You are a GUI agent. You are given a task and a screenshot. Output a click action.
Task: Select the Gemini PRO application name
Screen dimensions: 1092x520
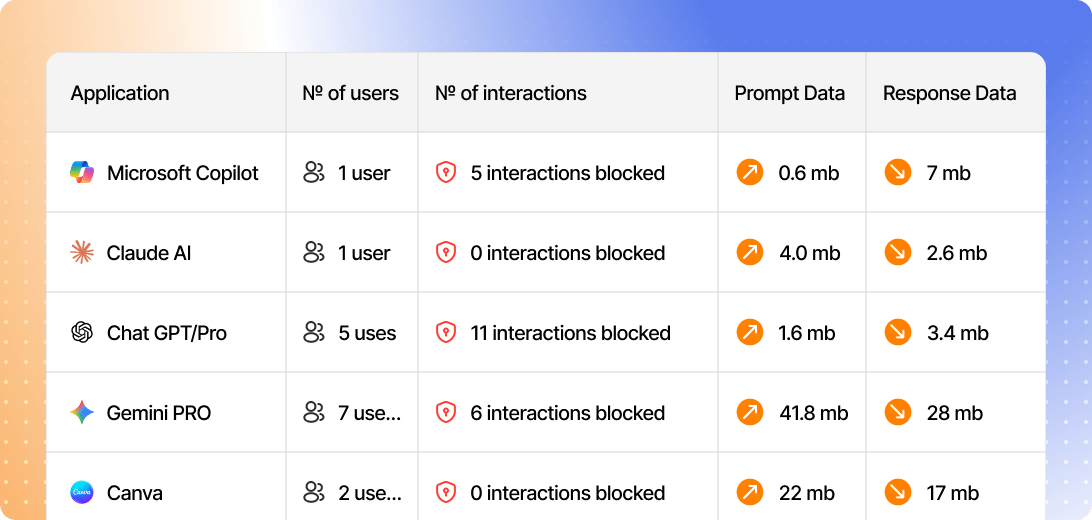click(x=159, y=413)
